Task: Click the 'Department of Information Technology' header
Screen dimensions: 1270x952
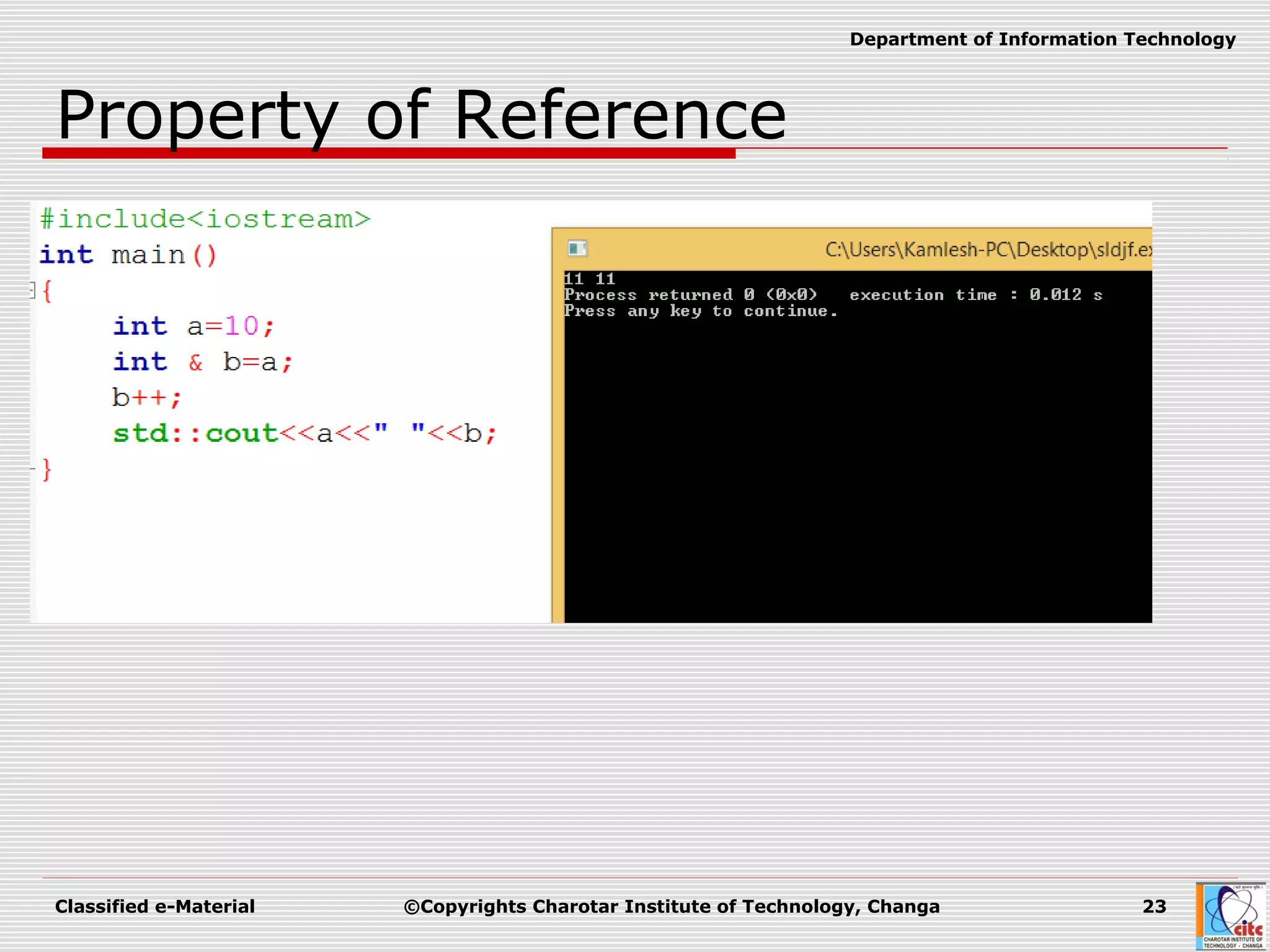Action: [1042, 40]
